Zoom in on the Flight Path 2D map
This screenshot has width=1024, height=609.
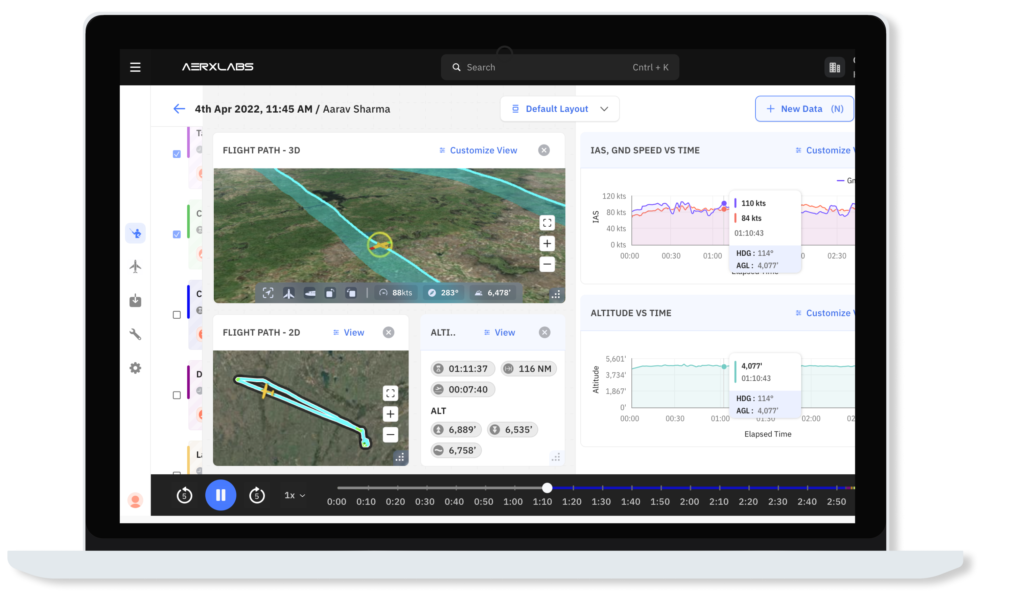tap(390, 414)
